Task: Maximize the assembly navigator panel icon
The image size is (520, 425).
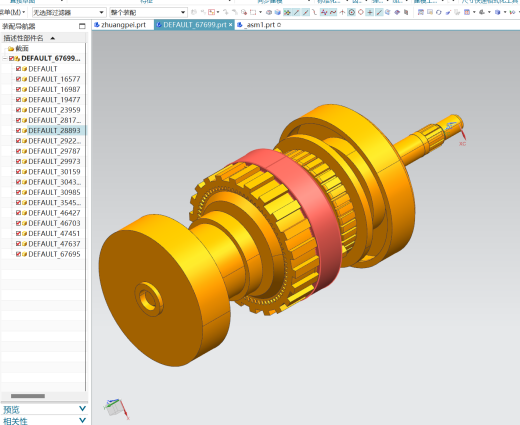Action: [x=82, y=26]
